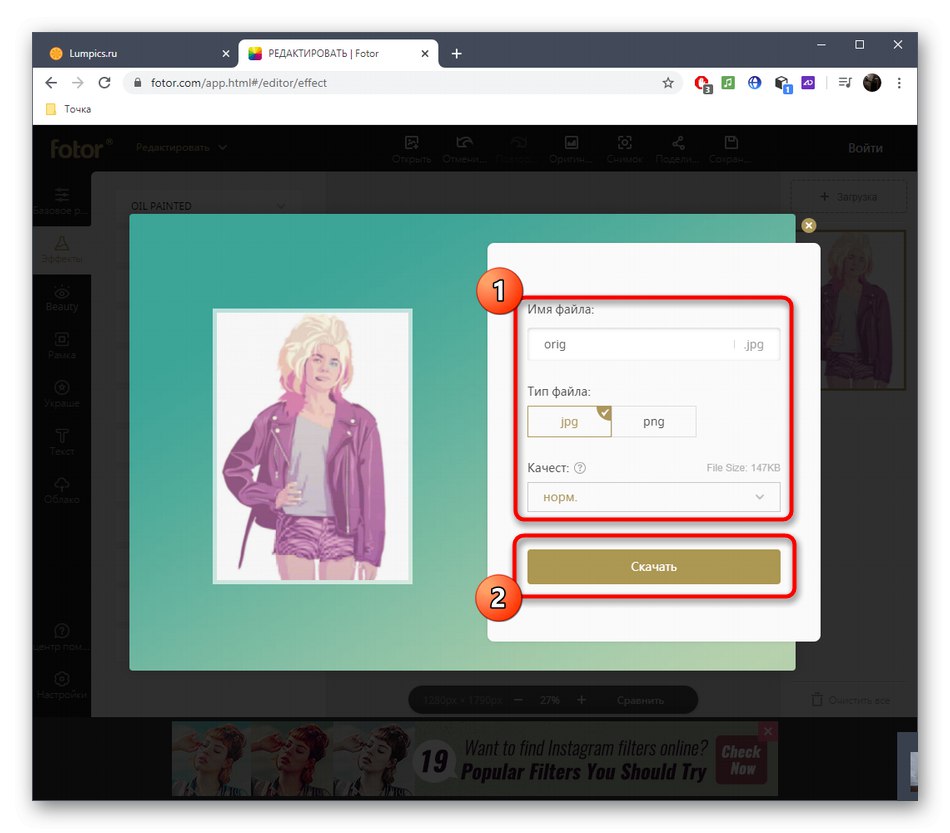This screenshot has height=833, width=950.
Task: Open the Украшение stickers sidebar section
Action: pos(62,394)
